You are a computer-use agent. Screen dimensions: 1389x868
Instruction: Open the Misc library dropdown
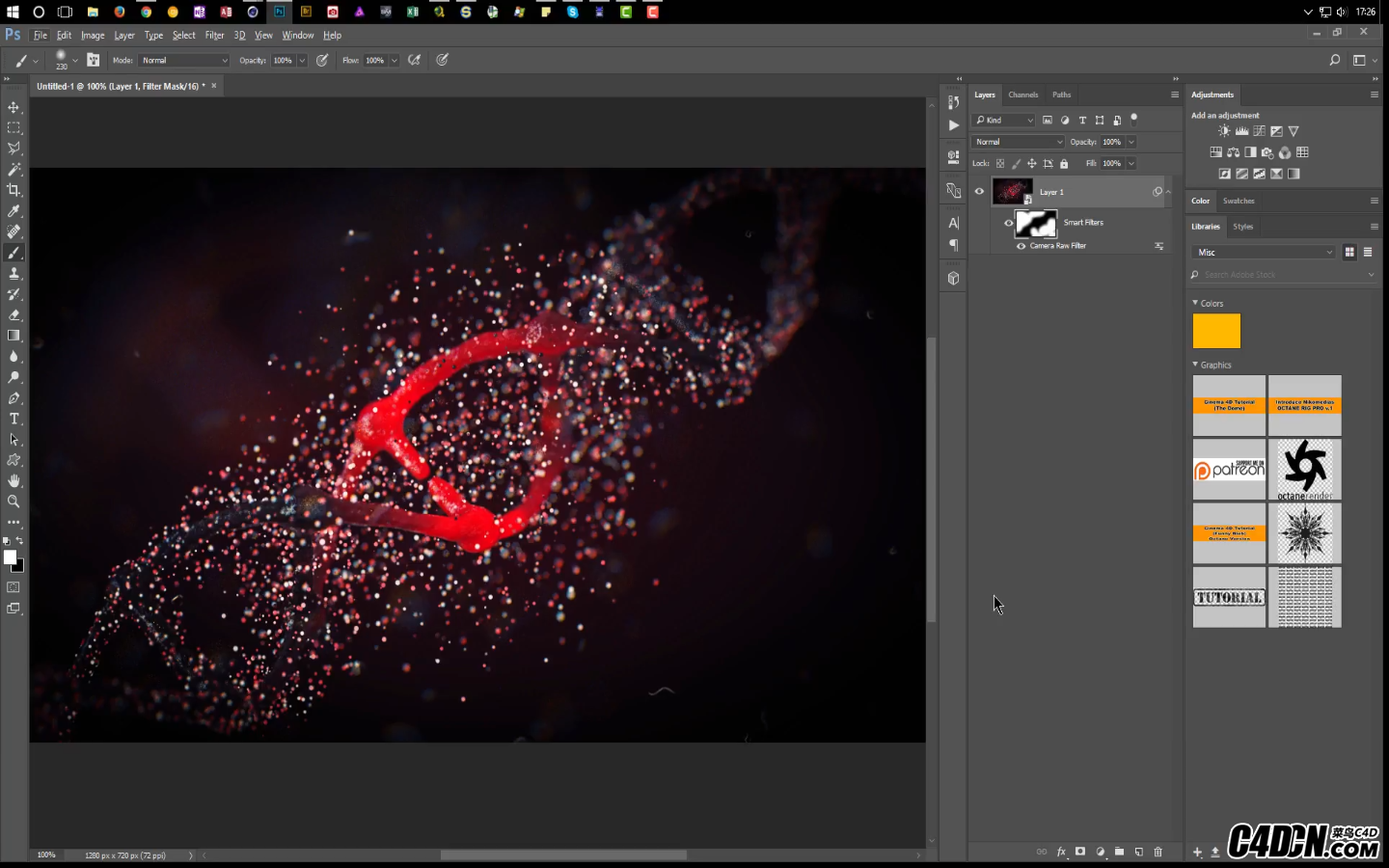pos(1264,253)
